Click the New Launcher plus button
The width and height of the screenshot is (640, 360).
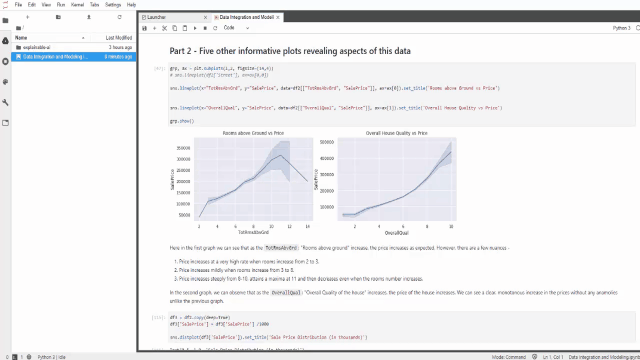(27, 17)
